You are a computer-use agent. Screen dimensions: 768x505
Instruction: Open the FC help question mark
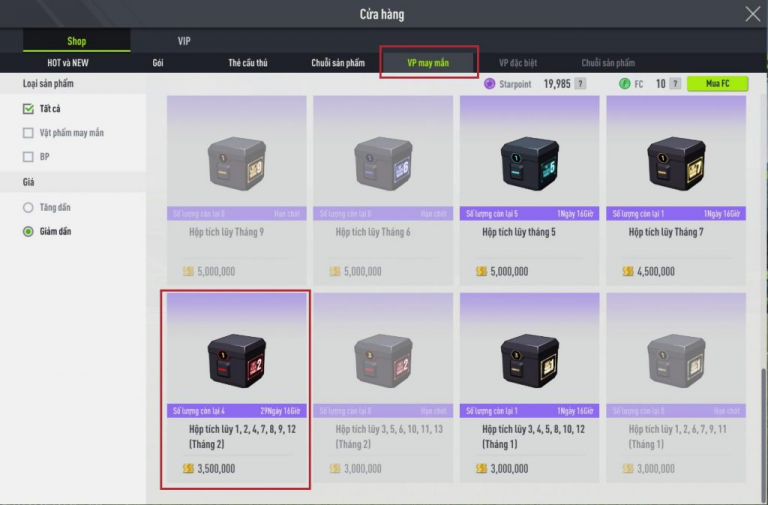coord(675,84)
